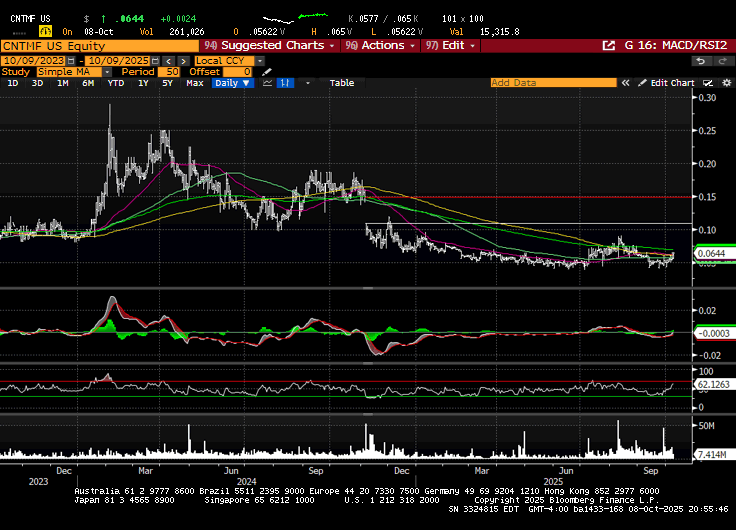
Task: Open the Actions menu
Action: (x=381, y=46)
